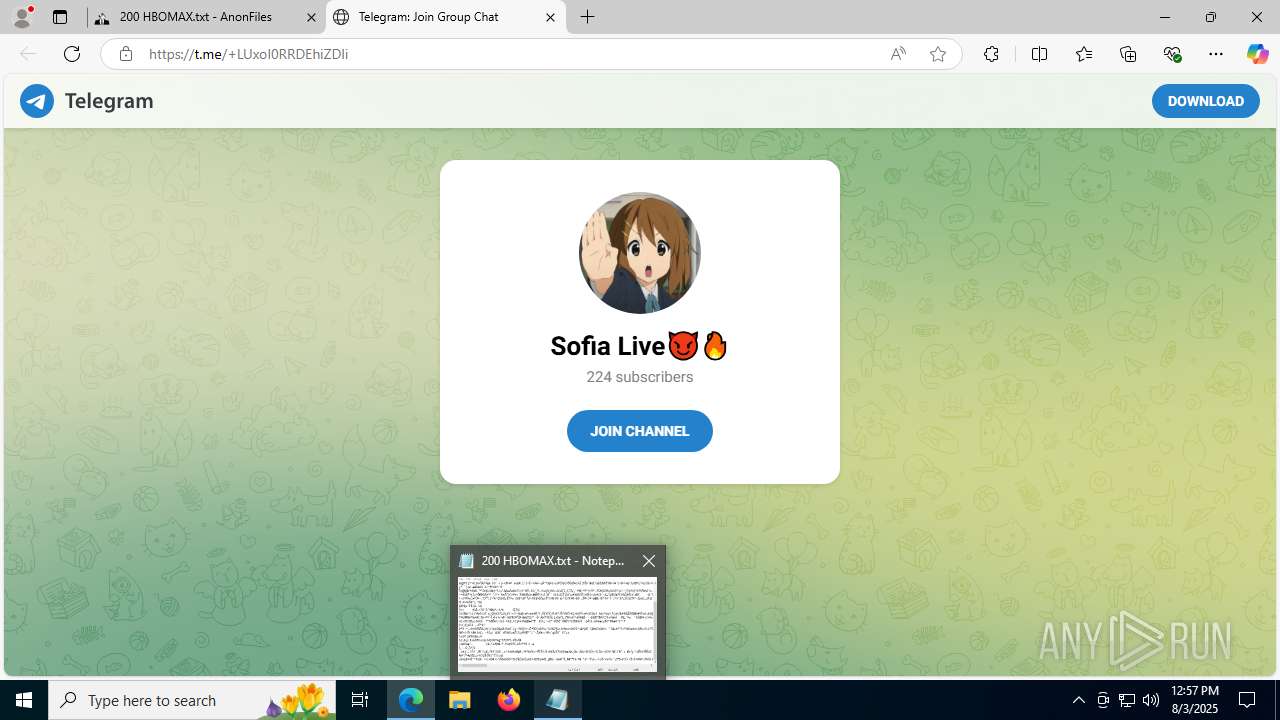Open Settings and more menu
This screenshot has width=1280, height=720.
point(1216,54)
